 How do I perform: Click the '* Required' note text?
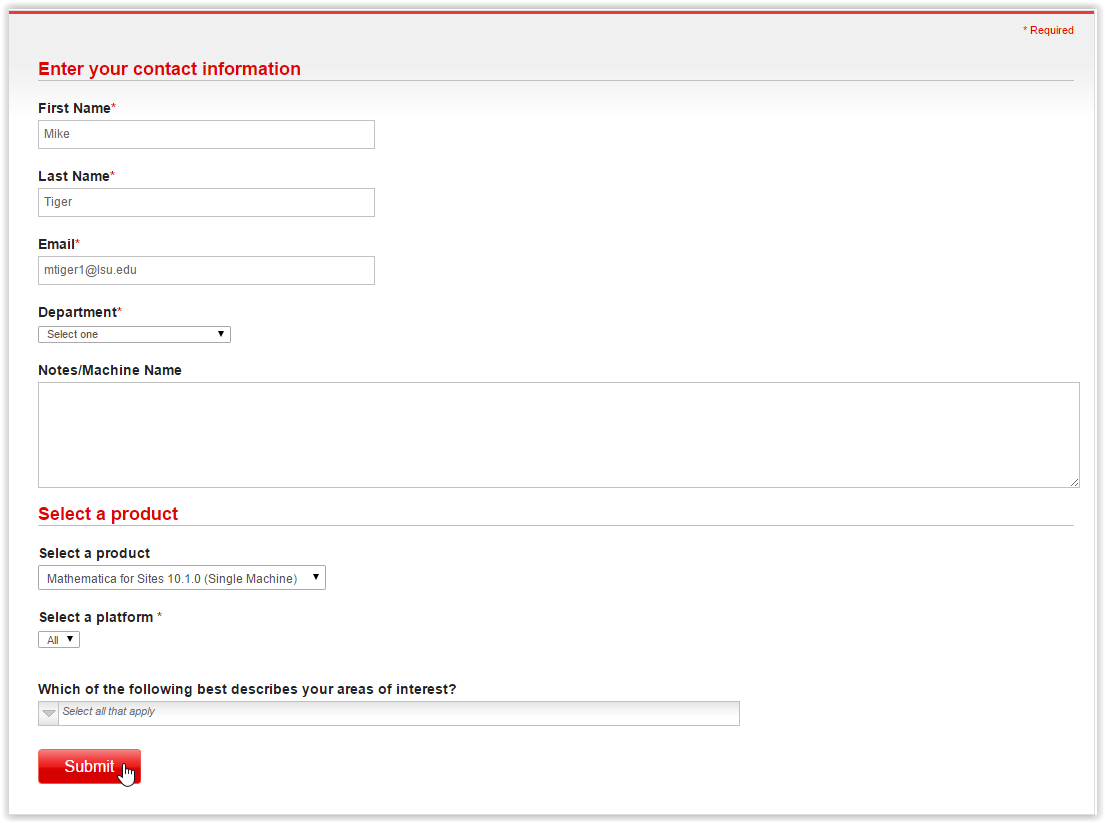pyautogui.click(x=1049, y=30)
